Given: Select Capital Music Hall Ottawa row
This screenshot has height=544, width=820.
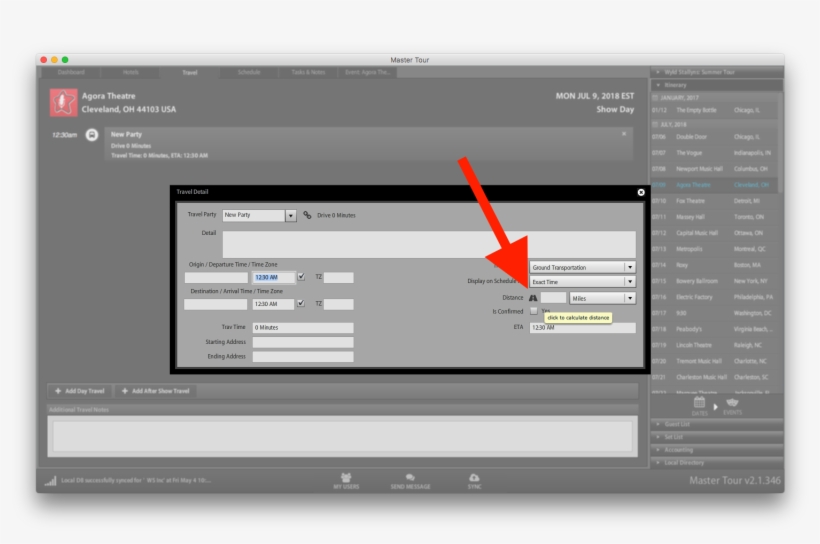Looking at the screenshot, I should click(714, 233).
